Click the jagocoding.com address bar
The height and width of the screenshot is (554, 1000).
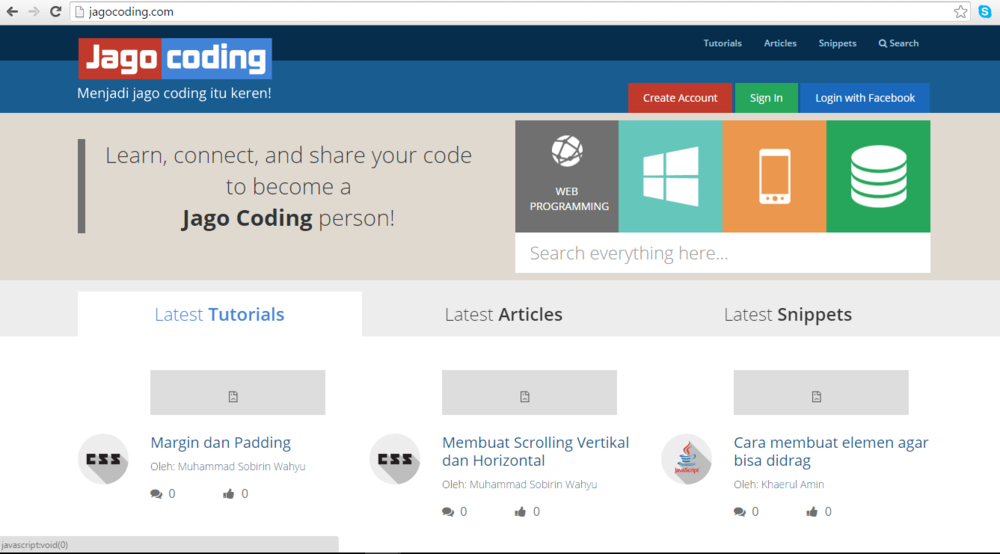[500, 12]
